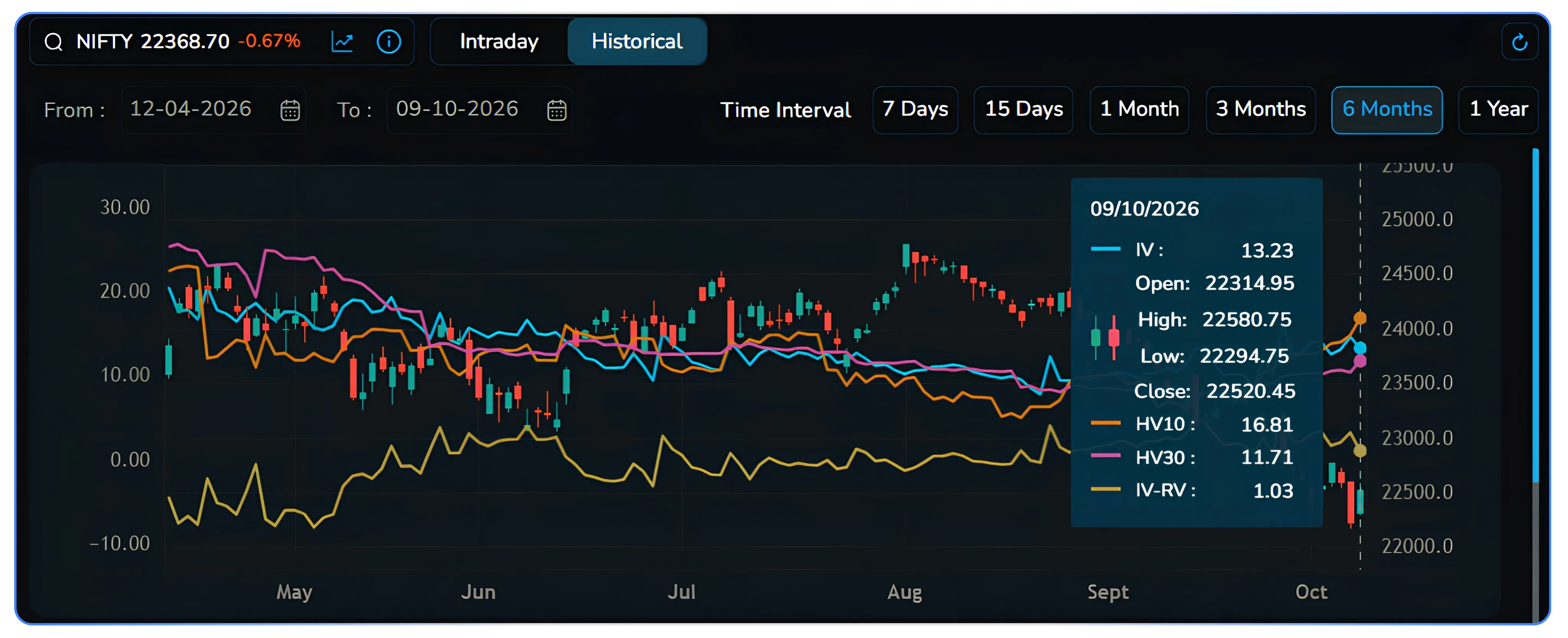The height and width of the screenshot is (638, 1568).
Task: Click the -0.67% change value
Action: (269, 41)
